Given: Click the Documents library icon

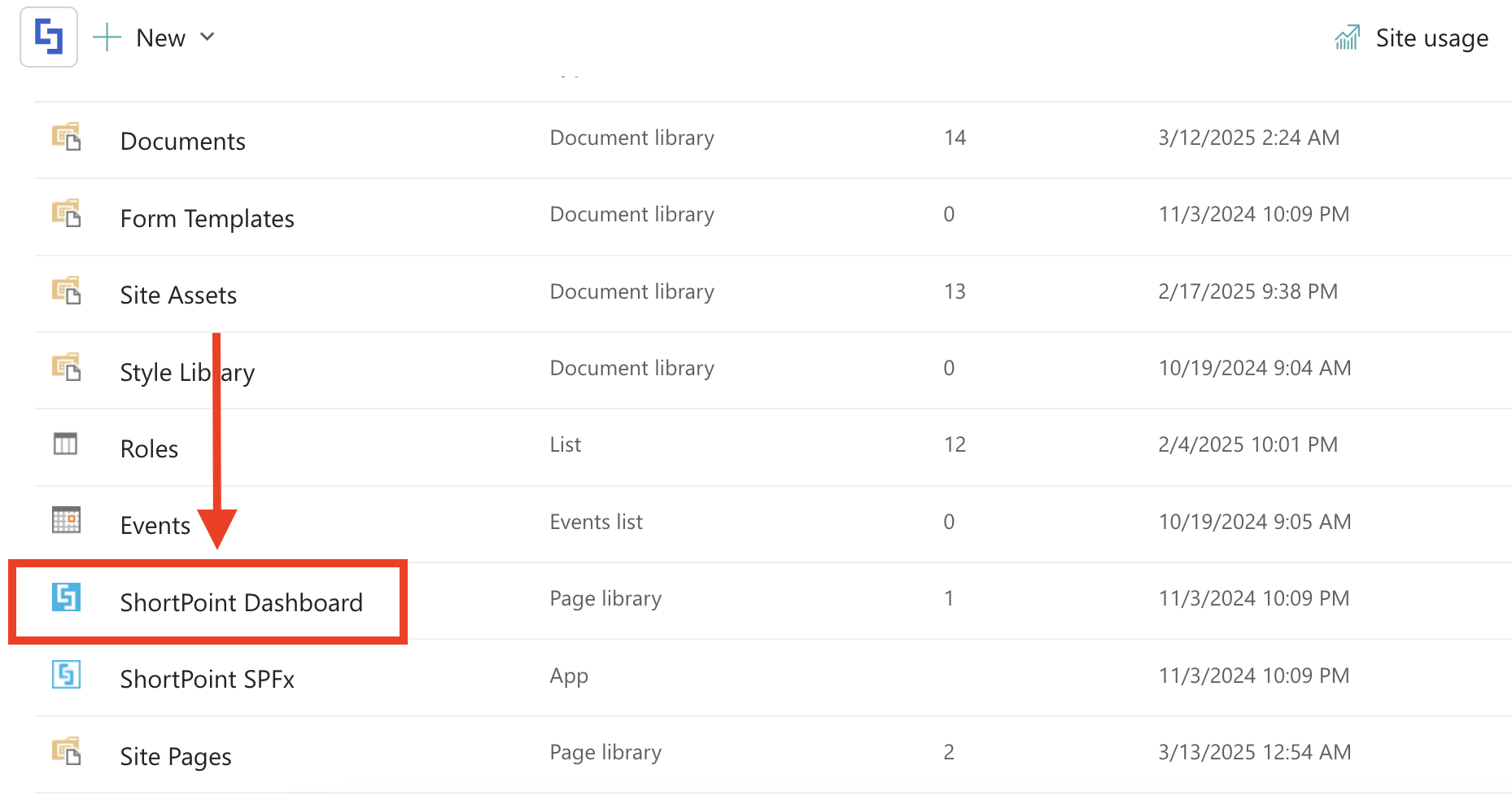Looking at the screenshot, I should pyautogui.click(x=66, y=137).
